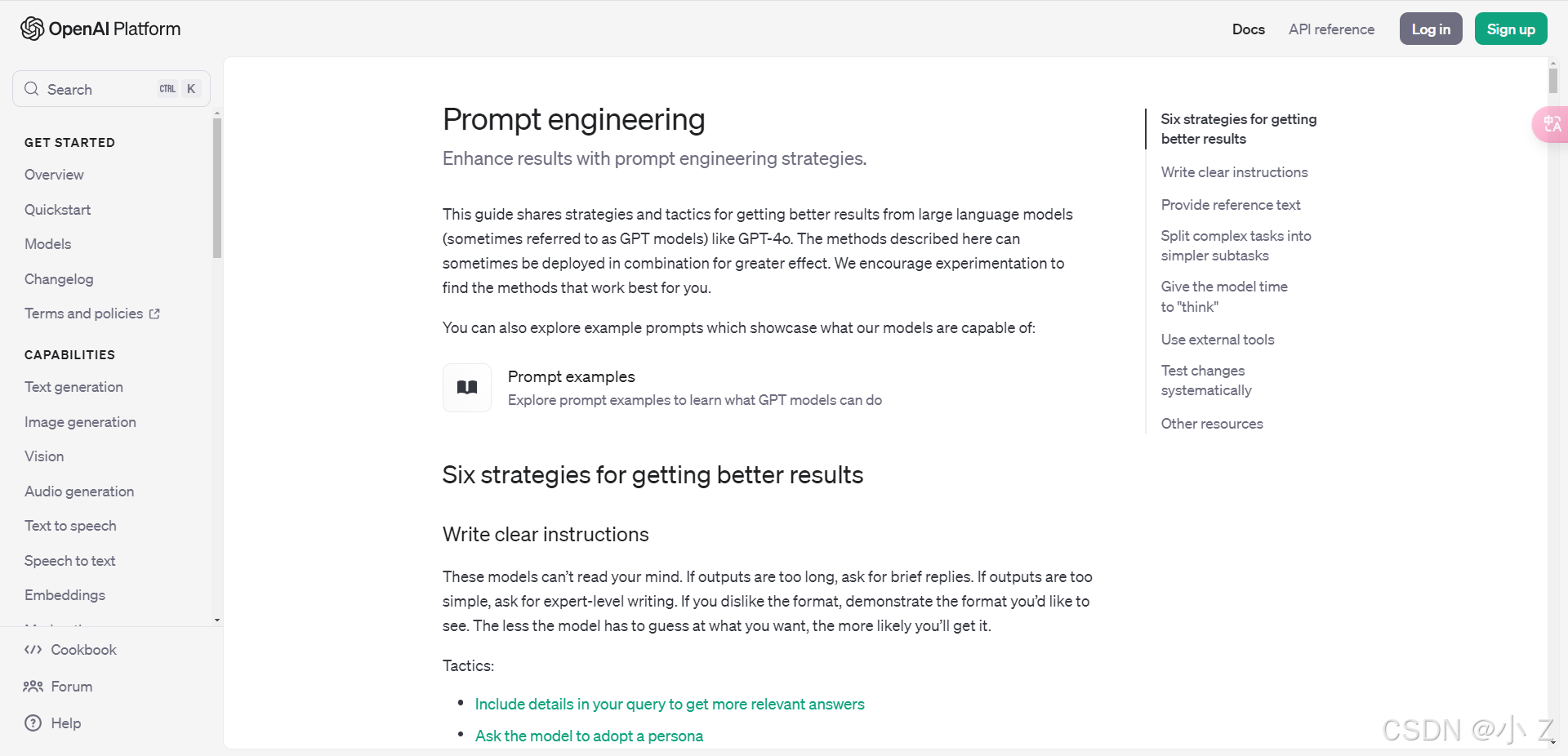Click the search magnifier icon
The image size is (1568, 756).
point(32,89)
